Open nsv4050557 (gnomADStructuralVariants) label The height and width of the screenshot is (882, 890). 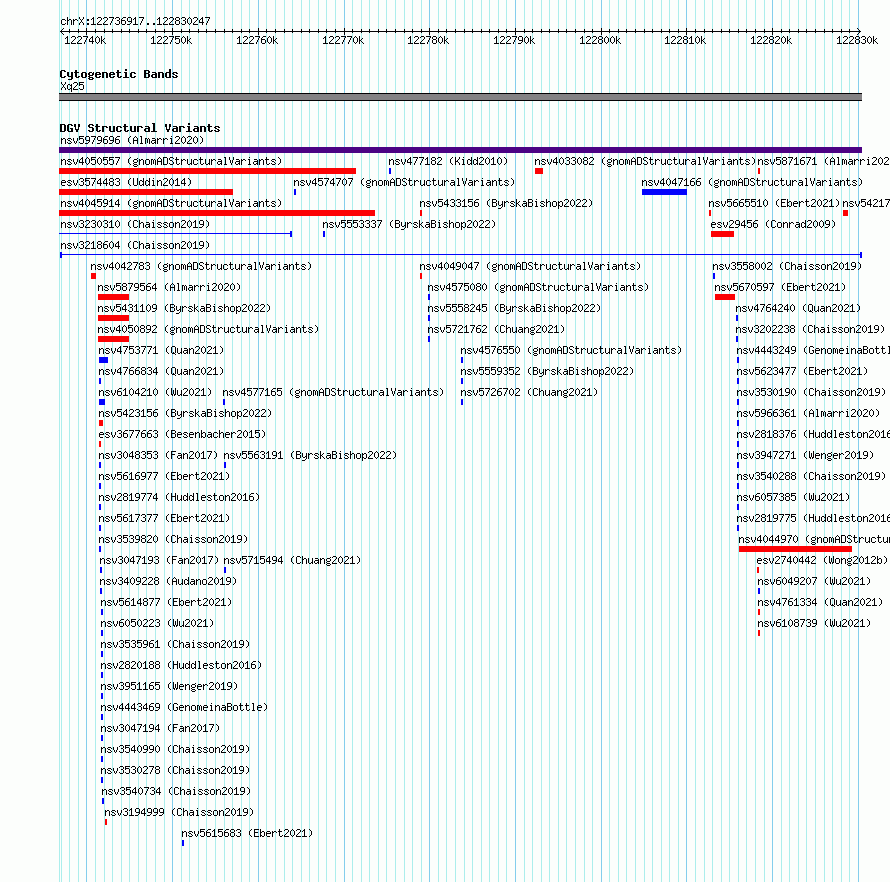point(171,161)
